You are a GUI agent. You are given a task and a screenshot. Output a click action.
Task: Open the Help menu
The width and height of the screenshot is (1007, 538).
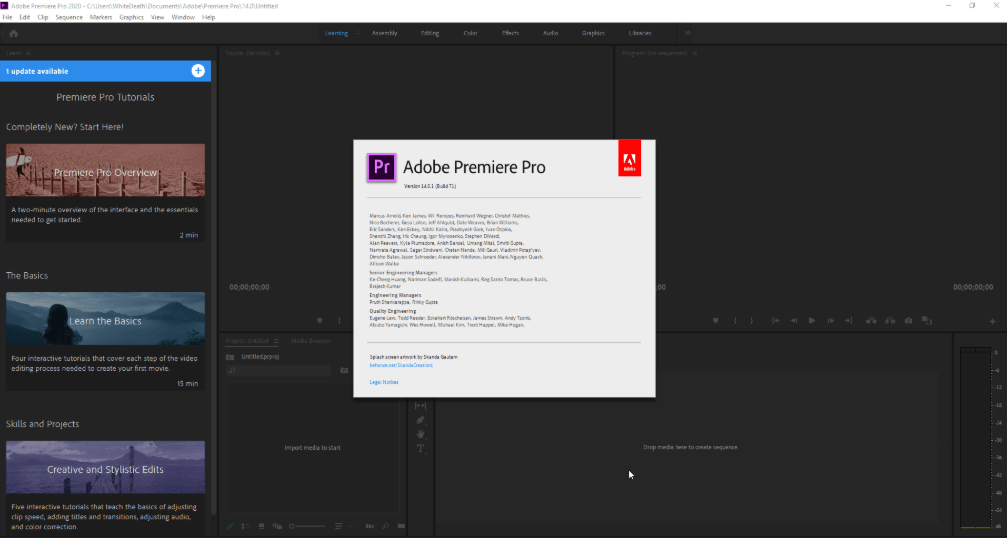209,17
